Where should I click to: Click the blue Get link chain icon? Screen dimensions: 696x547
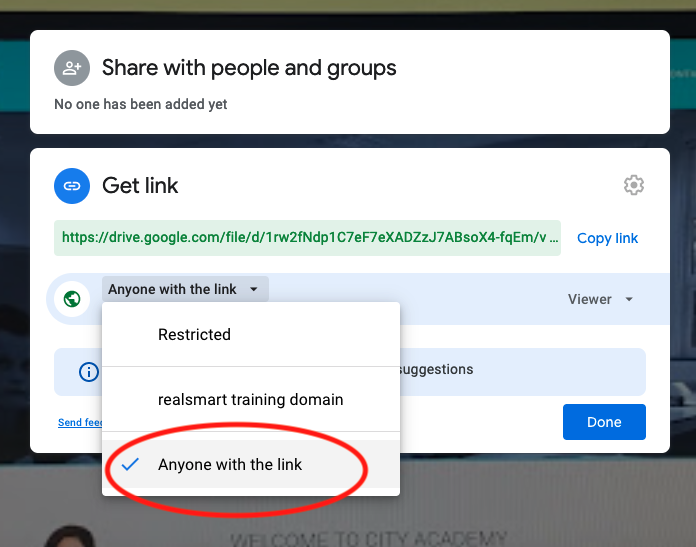(72, 186)
